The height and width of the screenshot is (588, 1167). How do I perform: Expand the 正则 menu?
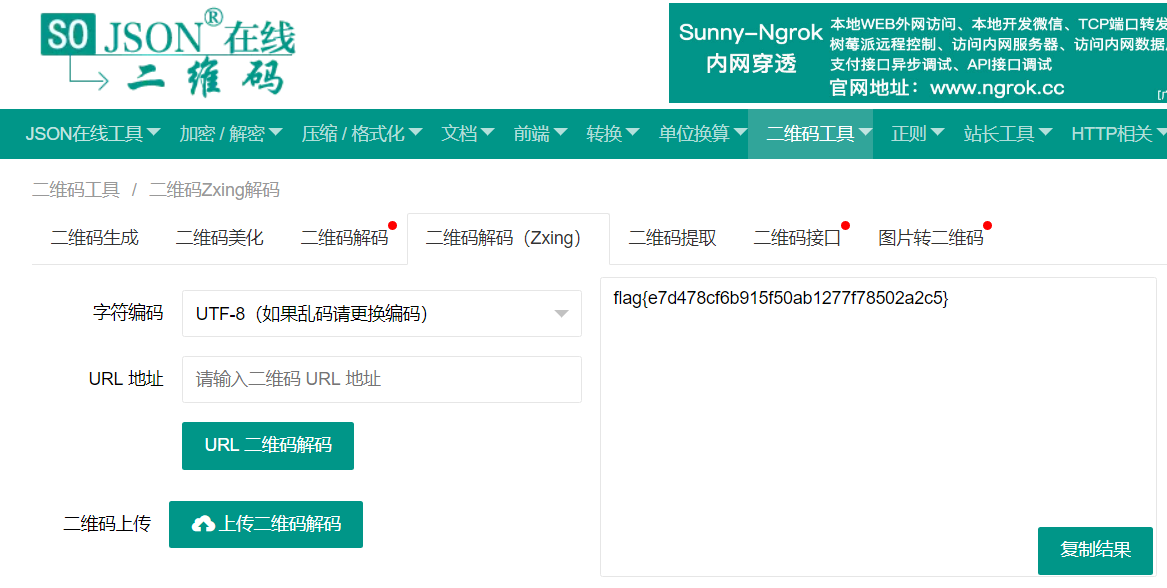coord(918,134)
